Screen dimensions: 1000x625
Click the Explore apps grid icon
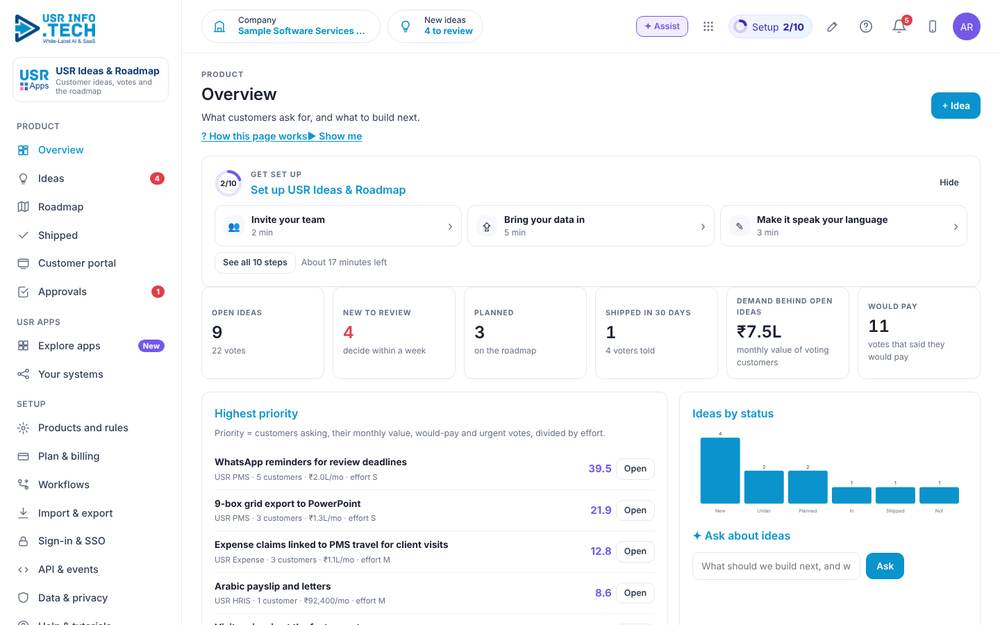pyautogui.click(x=23, y=346)
